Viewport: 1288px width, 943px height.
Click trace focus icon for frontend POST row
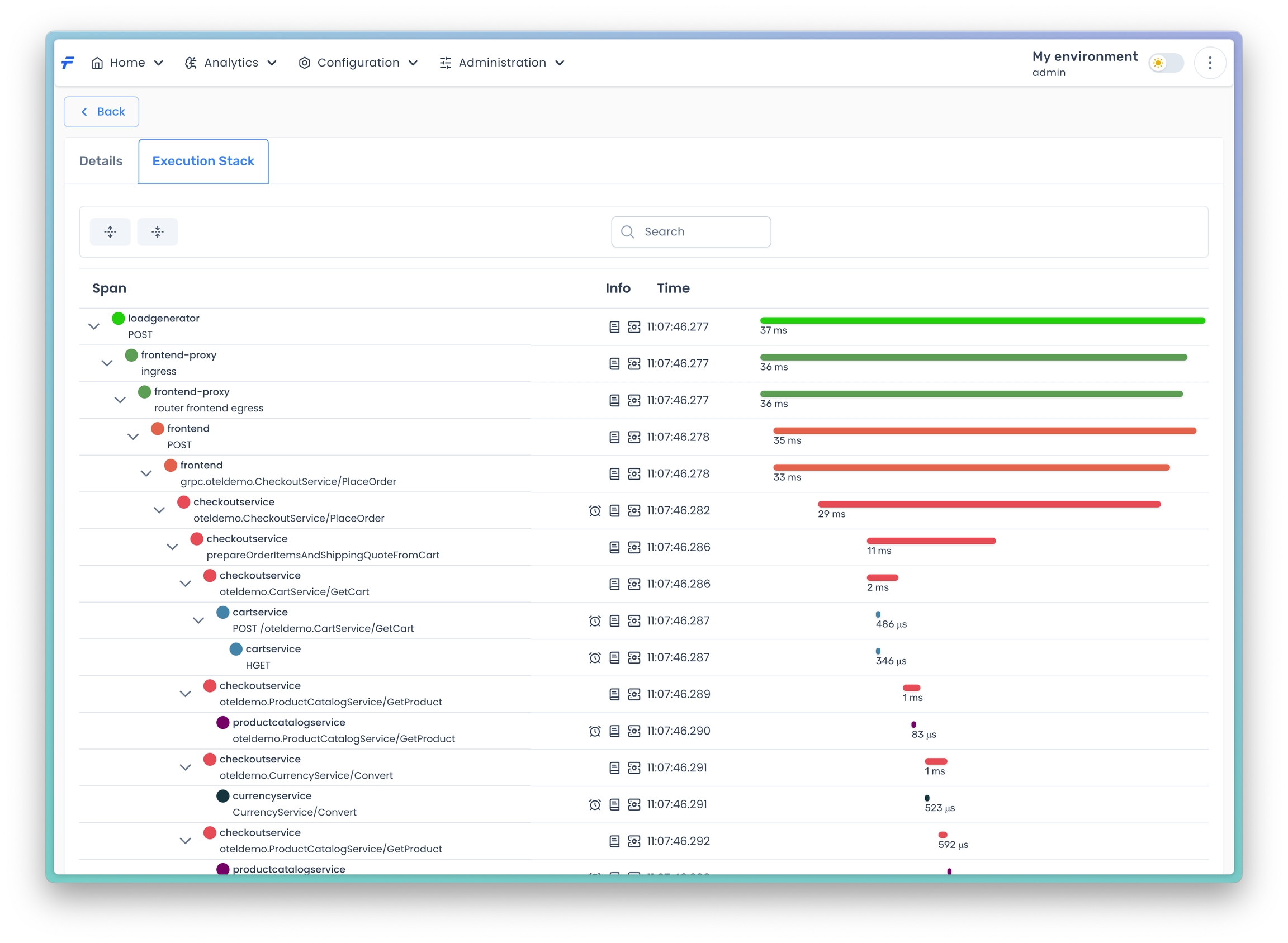point(634,437)
